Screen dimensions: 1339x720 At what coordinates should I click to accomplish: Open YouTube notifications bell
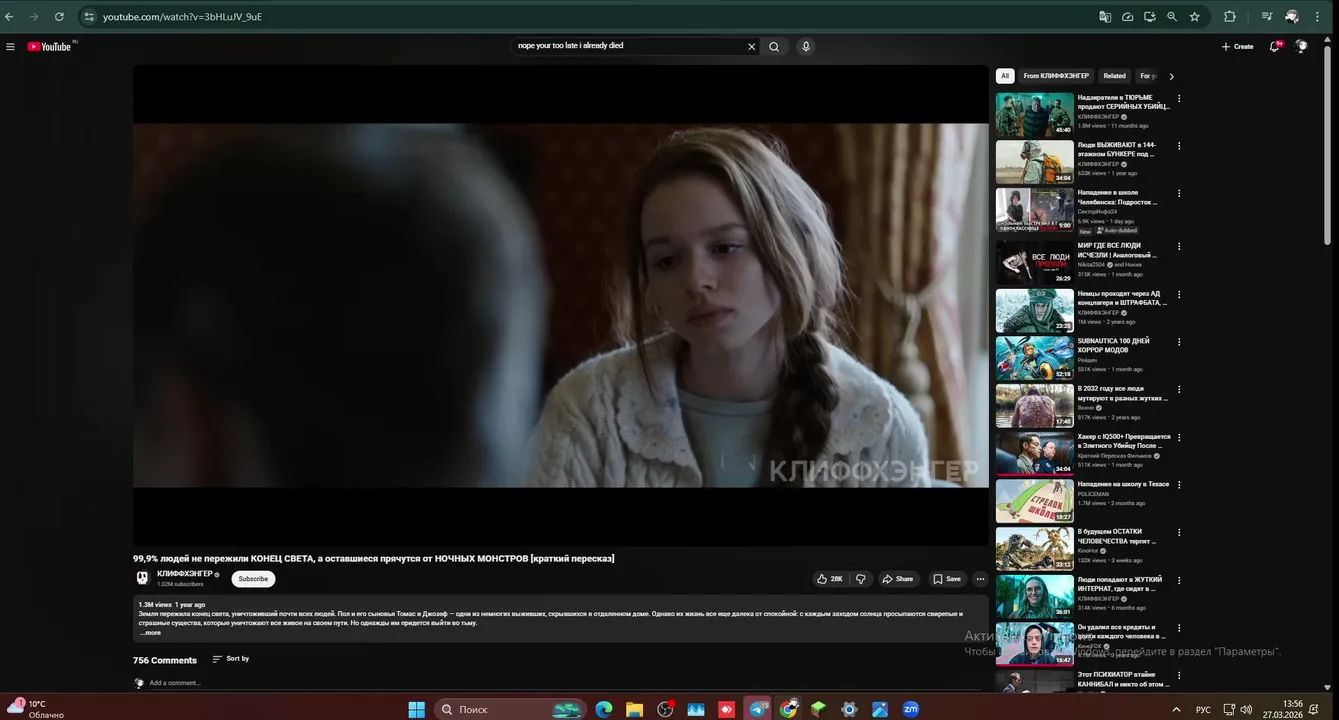click(1275, 46)
